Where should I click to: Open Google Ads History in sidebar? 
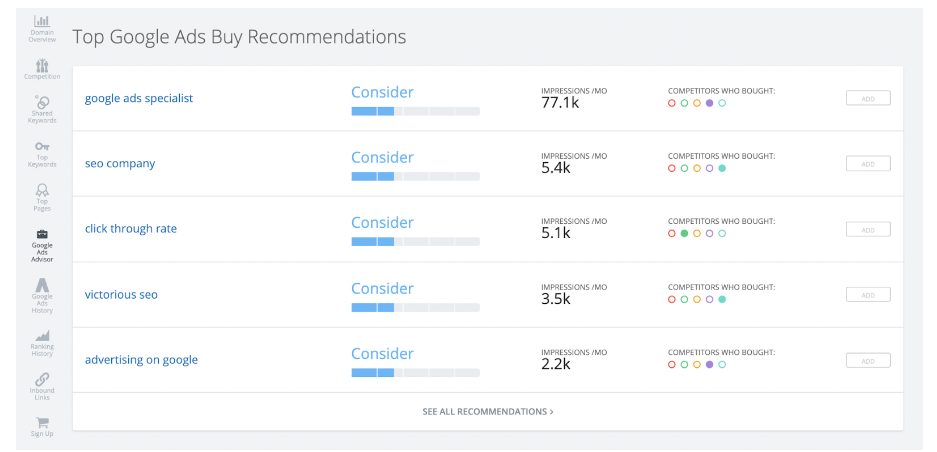[42, 286]
